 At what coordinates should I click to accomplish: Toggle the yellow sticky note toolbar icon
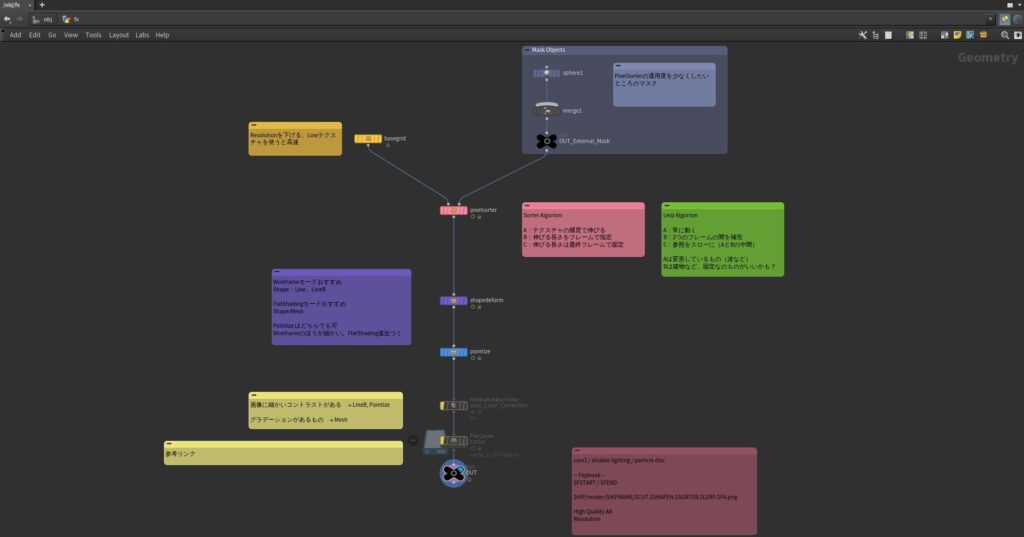click(957, 35)
